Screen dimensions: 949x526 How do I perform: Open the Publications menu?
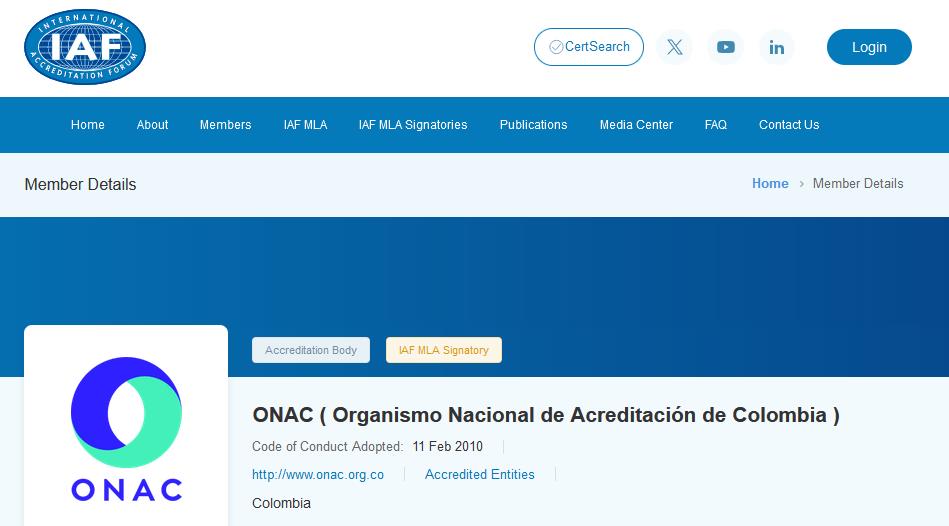tap(533, 125)
